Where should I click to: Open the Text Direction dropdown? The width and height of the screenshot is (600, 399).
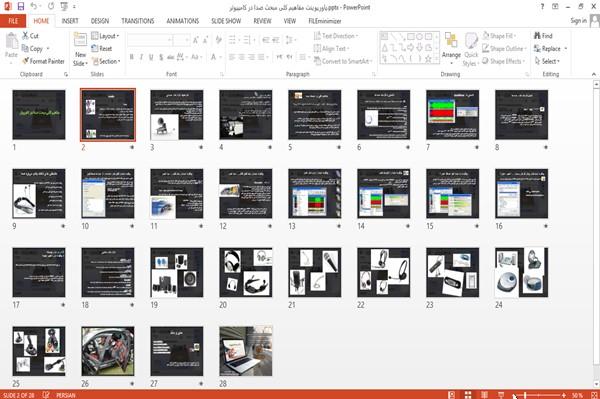coord(336,36)
